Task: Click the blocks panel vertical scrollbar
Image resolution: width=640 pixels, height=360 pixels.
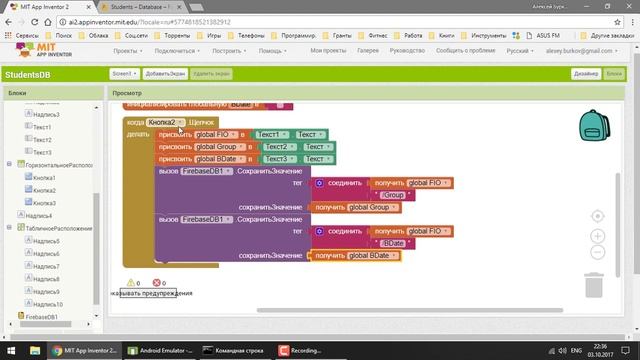Action: click(x=96, y=249)
